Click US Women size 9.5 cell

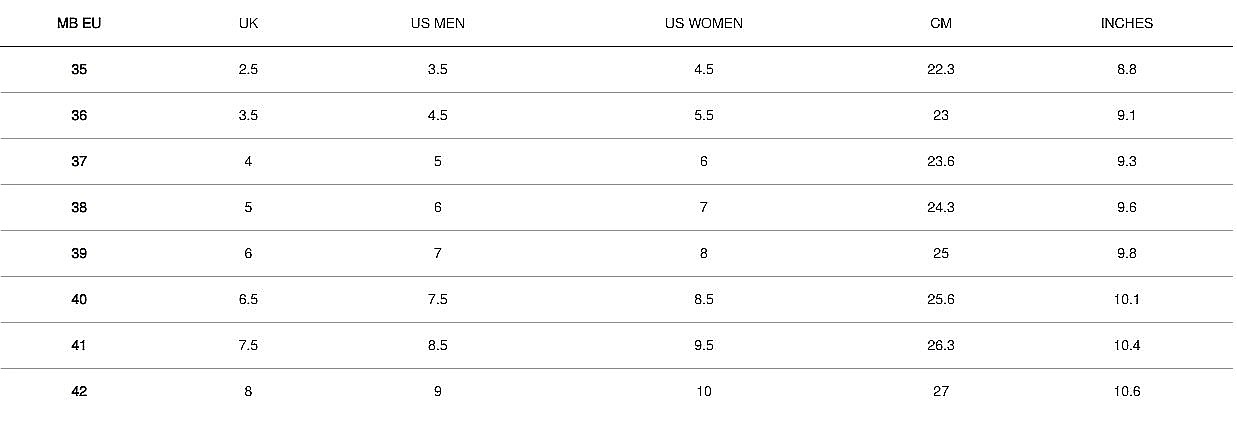coord(703,346)
